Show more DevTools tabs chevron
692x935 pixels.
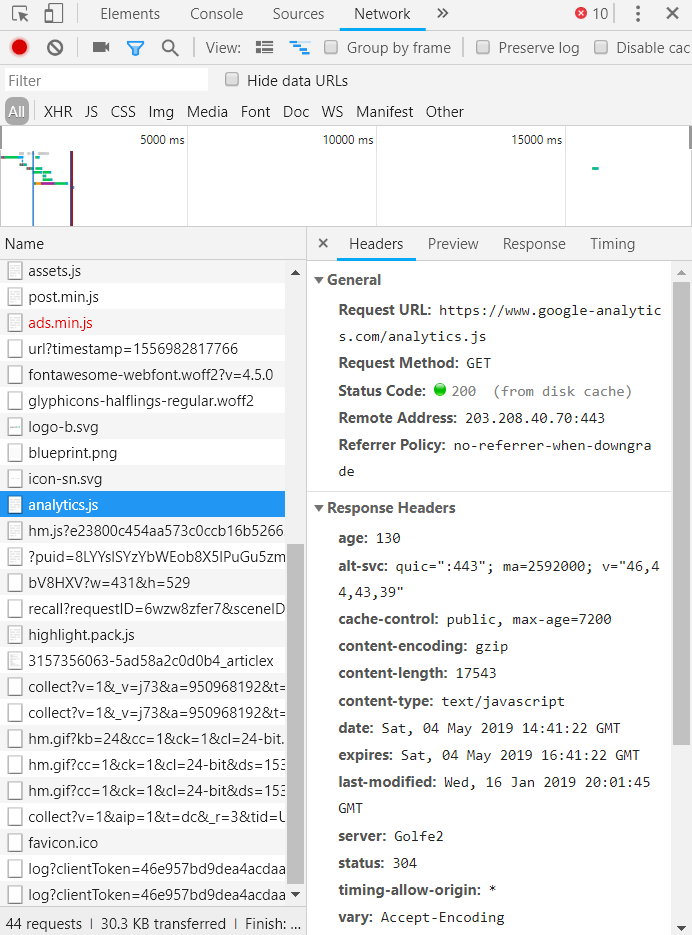(443, 14)
